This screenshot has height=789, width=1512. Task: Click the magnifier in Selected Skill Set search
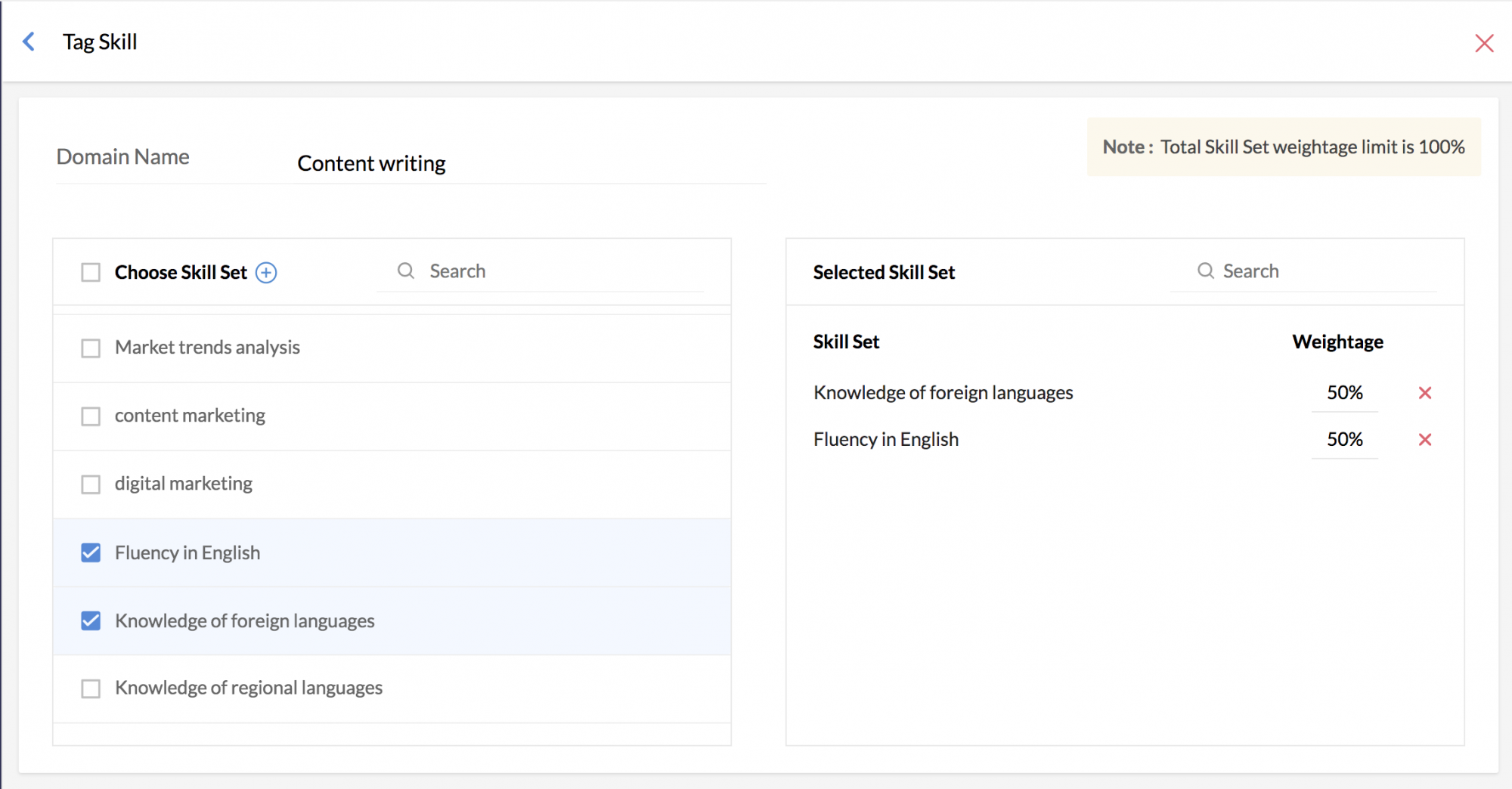click(1206, 271)
